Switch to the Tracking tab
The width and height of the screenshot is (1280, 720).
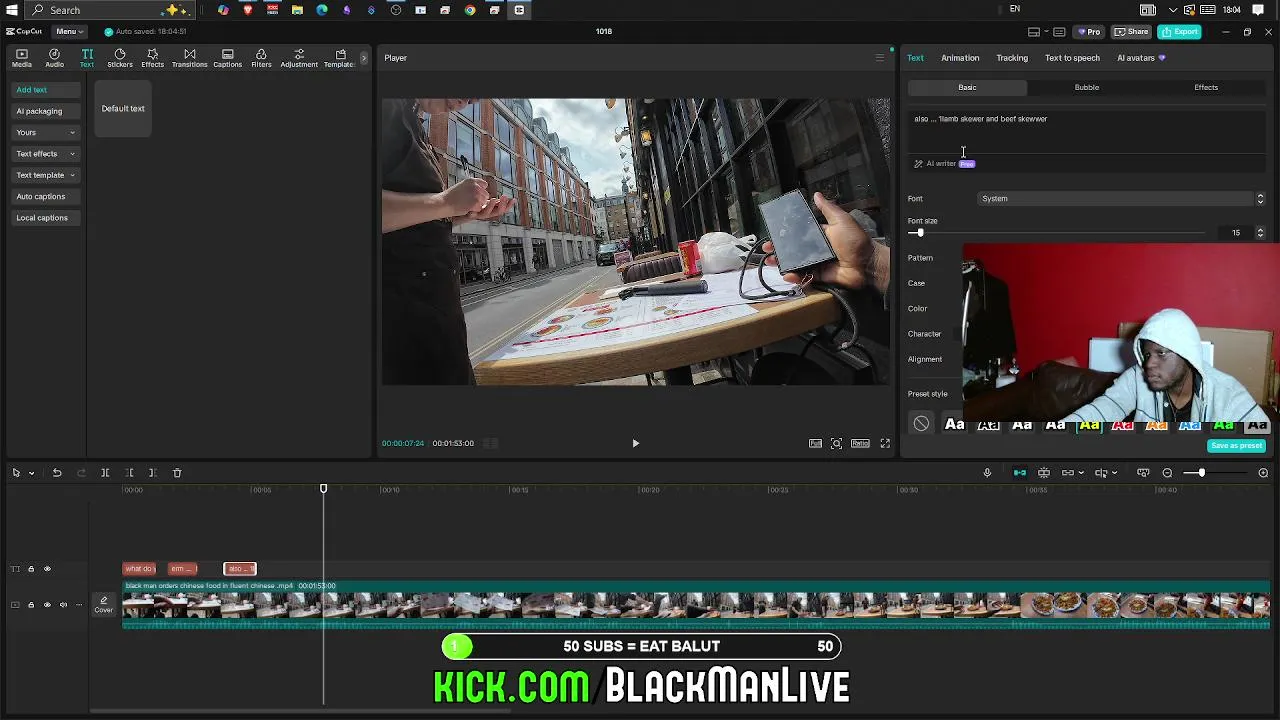click(x=1012, y=58)
